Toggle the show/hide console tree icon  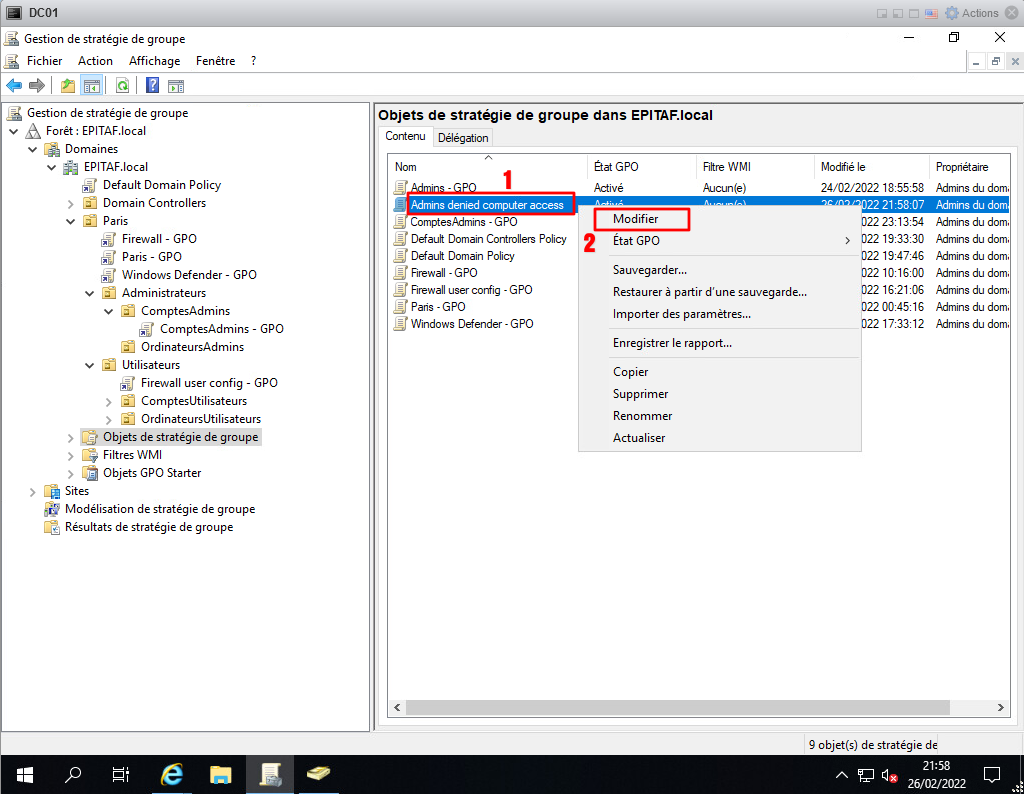click(91, 86)
